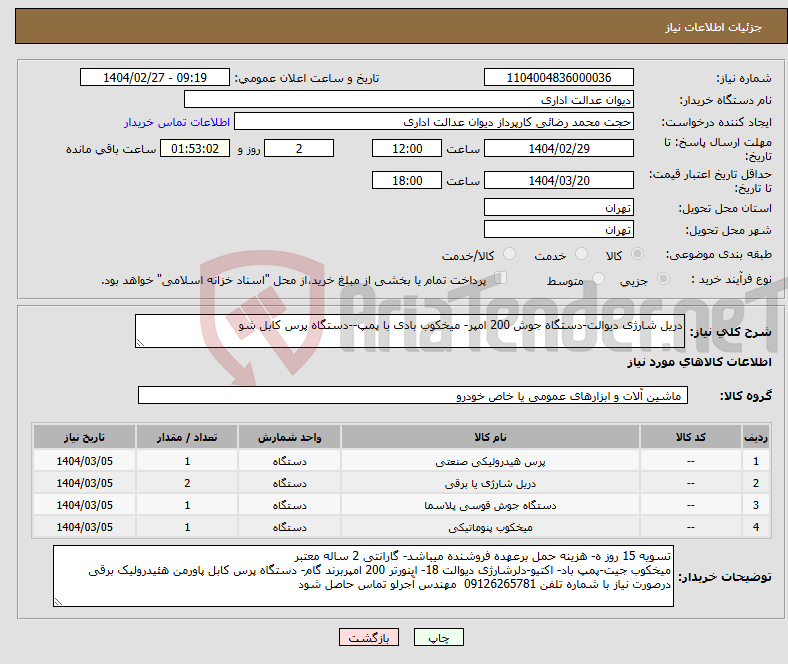The width and height of the screenshot is (788, 664).
Task: Select the row دریل شارژی یا برقی
Action: pos(402,483)
